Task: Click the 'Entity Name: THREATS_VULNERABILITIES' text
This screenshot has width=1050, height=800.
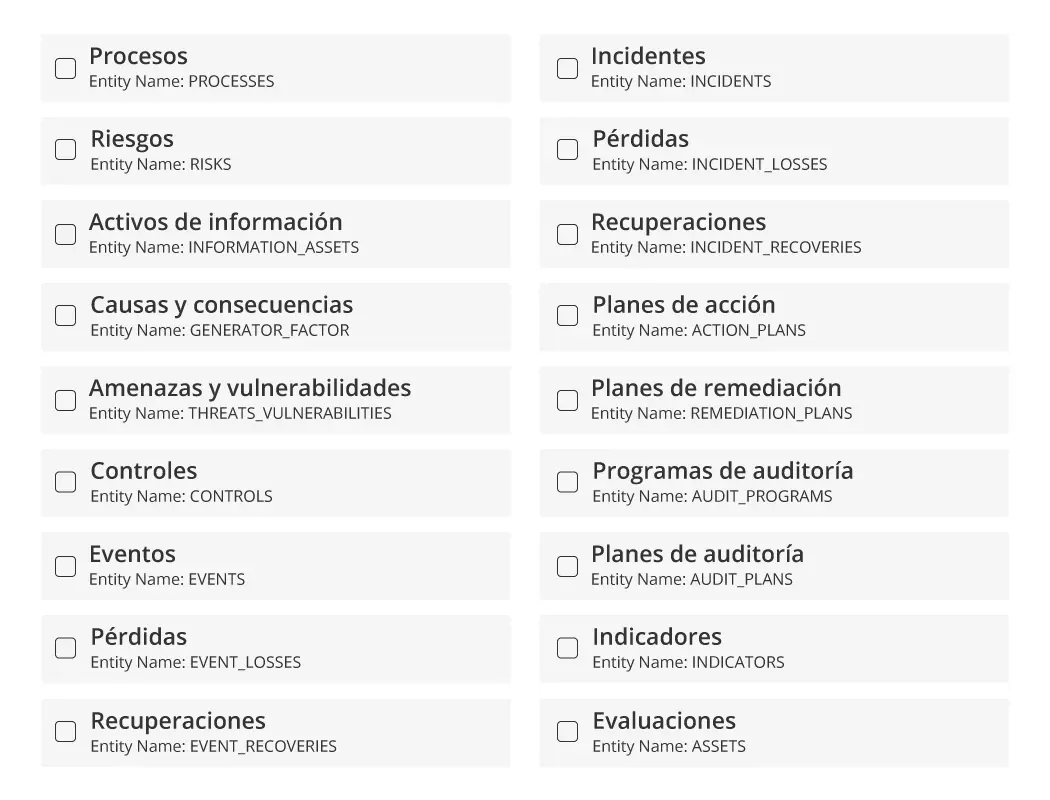Action: (x=240, y=413)
